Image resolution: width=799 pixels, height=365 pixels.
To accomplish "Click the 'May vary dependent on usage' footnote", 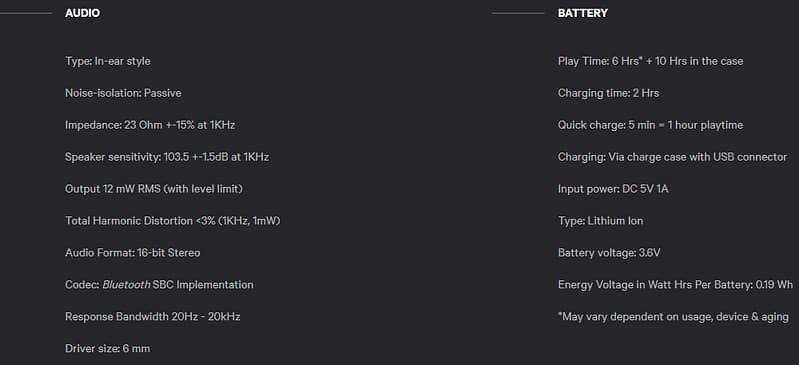I will pos(673,317).
